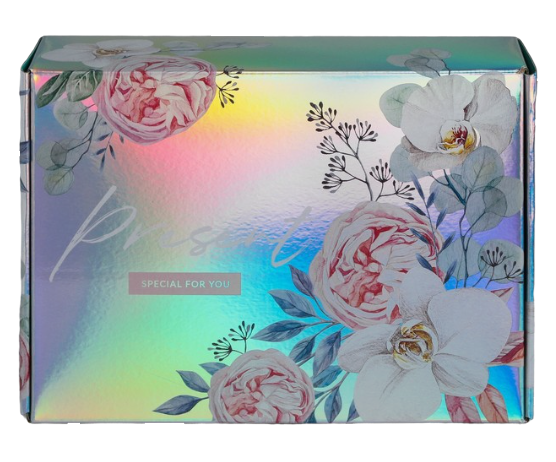Click the black berry sprig in the center
Viewport: 556px width, 462px height.
(x=355, y=152)
